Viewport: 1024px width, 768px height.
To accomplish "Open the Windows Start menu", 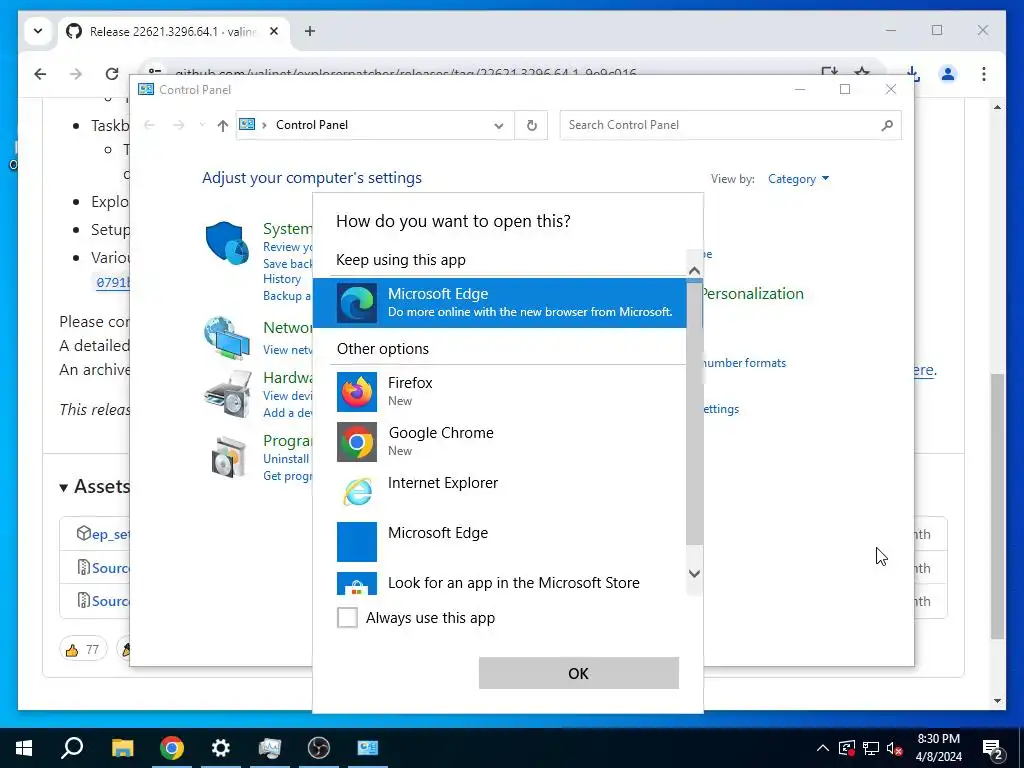I will click(x=24, y=748).
